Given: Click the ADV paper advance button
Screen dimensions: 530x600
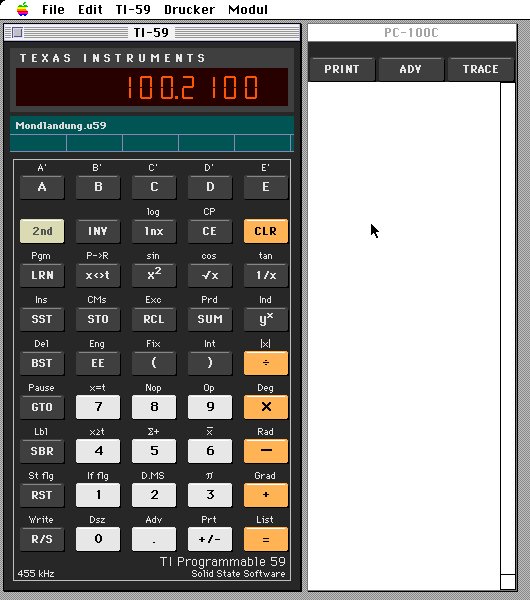Looking at the screenshot, I should [411, 69].
